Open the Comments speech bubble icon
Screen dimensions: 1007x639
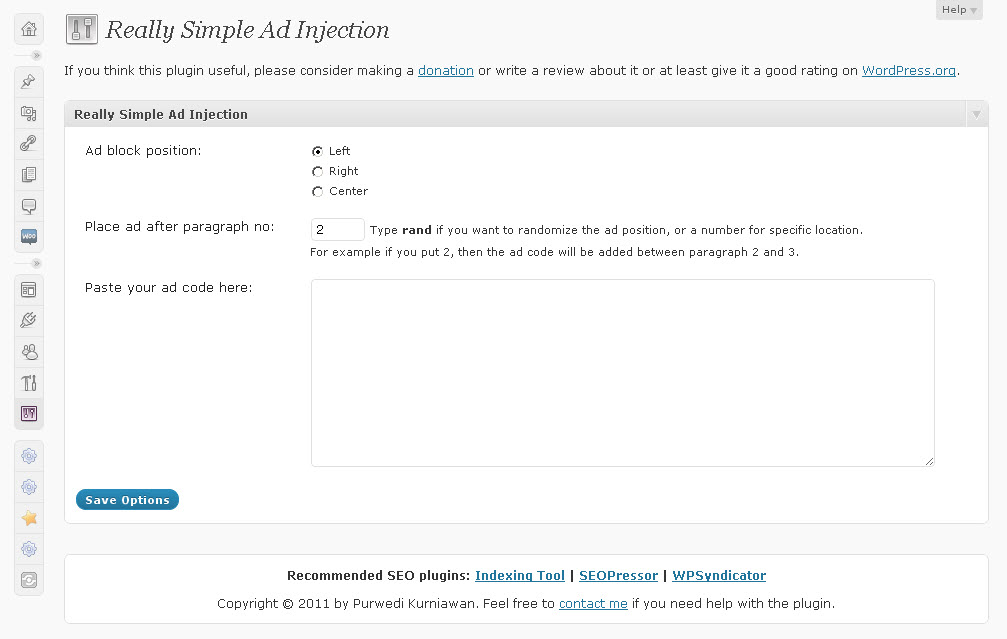tap(29, 206)
